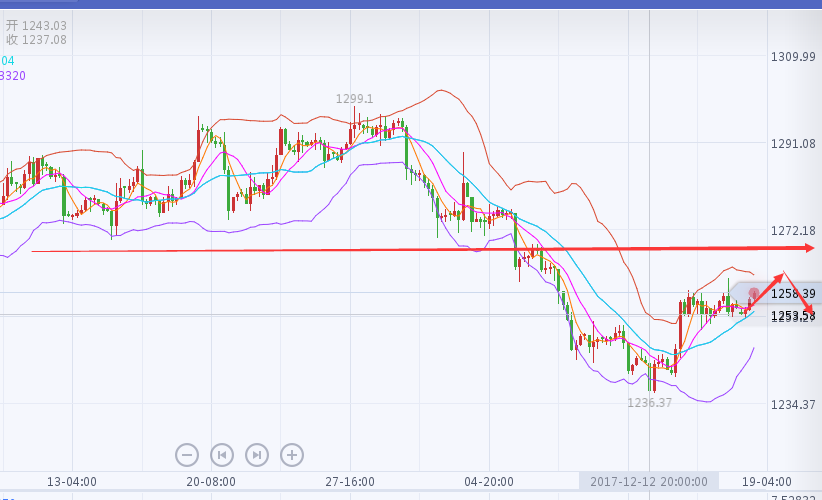This screenshot has width=822, height=500.
Task: Click the red dot price marker
Action: (x=754, y=293)
